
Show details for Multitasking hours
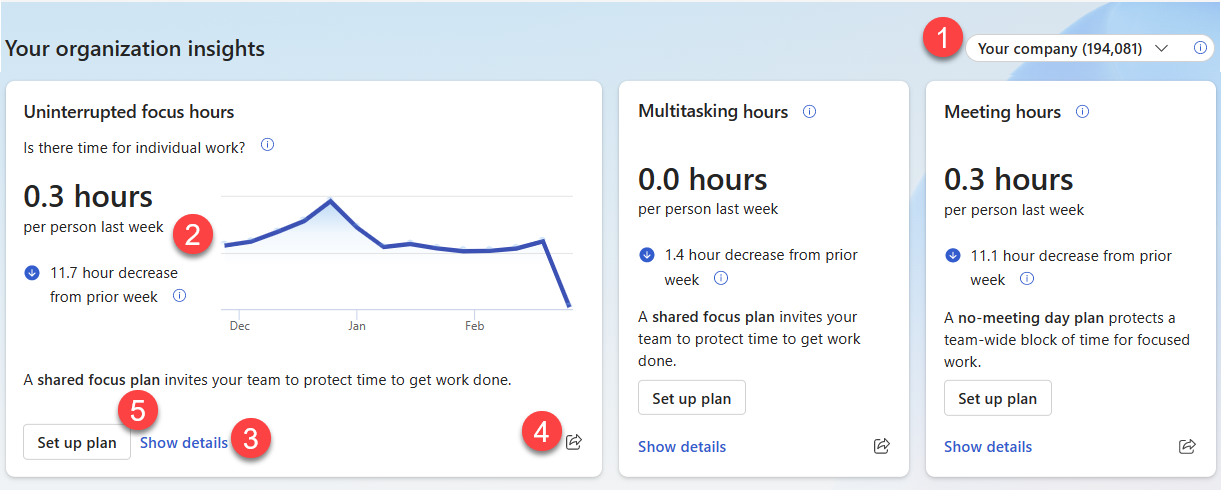682,446
